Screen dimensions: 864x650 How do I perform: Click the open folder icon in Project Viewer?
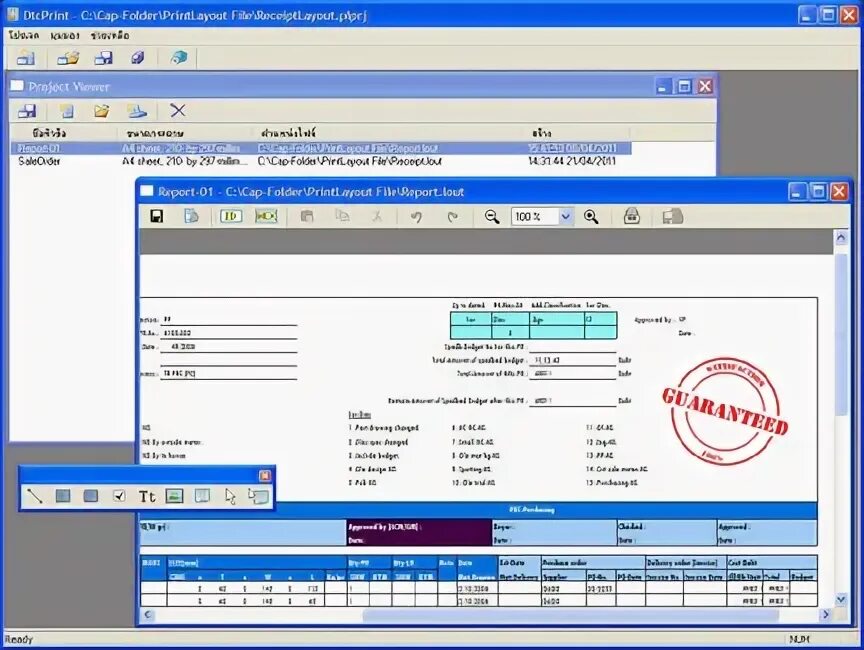coord(101,111)
